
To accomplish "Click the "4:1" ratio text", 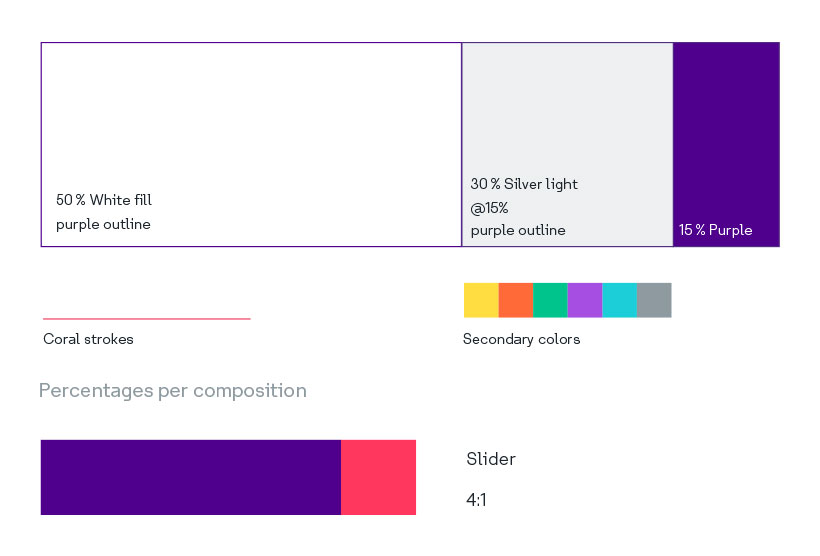I will [477, 499].
